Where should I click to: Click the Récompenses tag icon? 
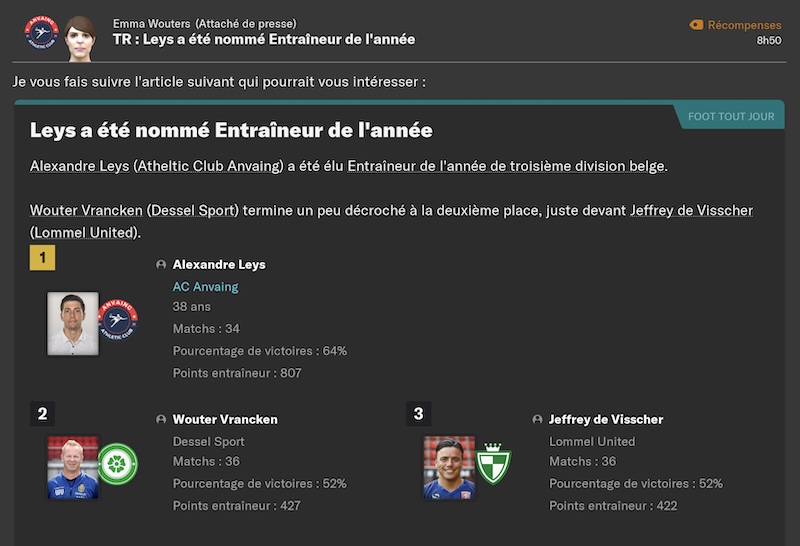[x=696, y=24]
